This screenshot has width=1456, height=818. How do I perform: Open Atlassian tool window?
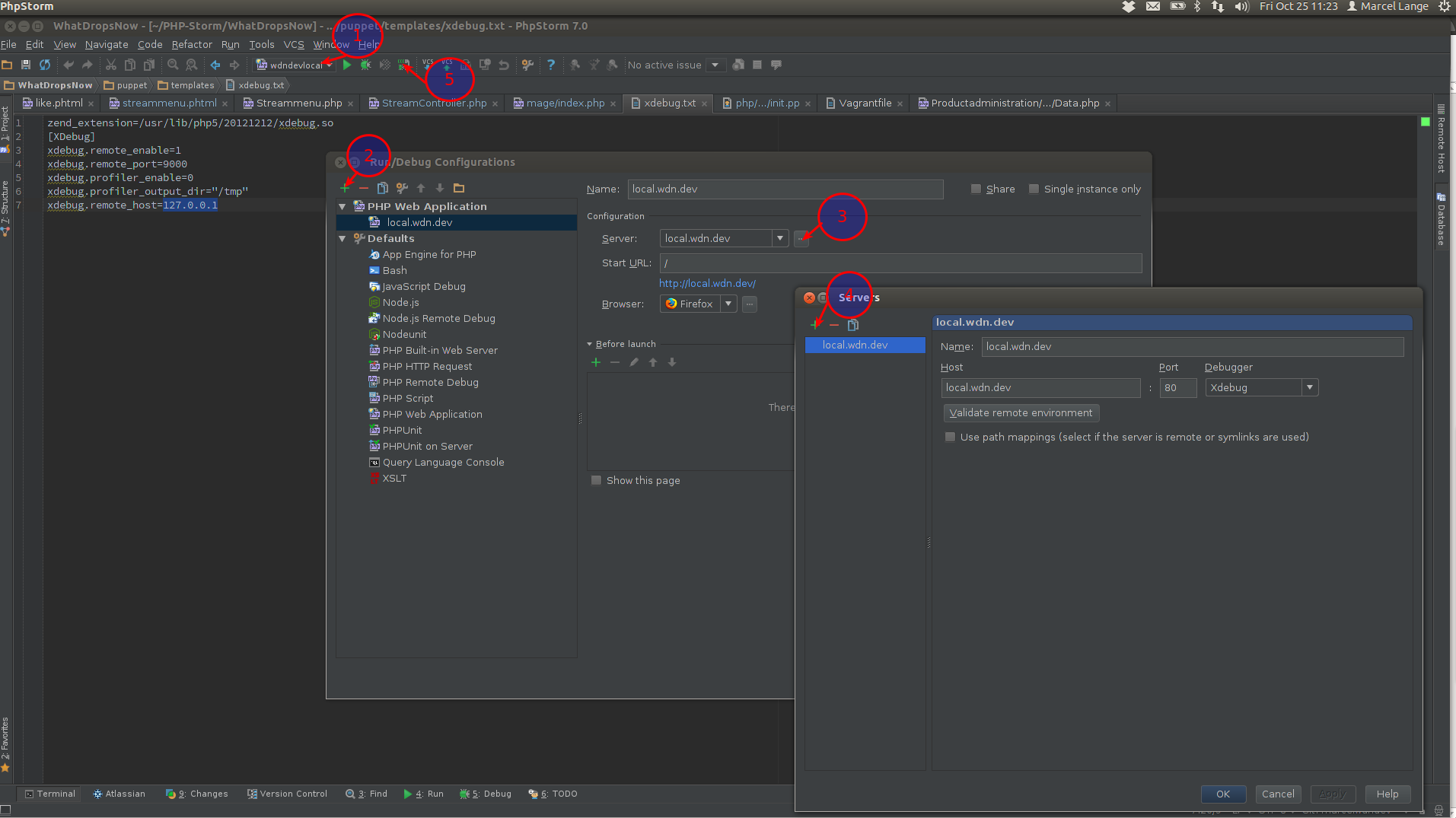coord(119,794)
